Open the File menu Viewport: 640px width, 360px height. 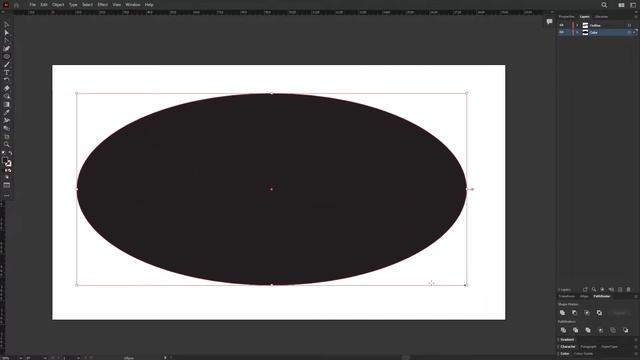tap(32, 4)
